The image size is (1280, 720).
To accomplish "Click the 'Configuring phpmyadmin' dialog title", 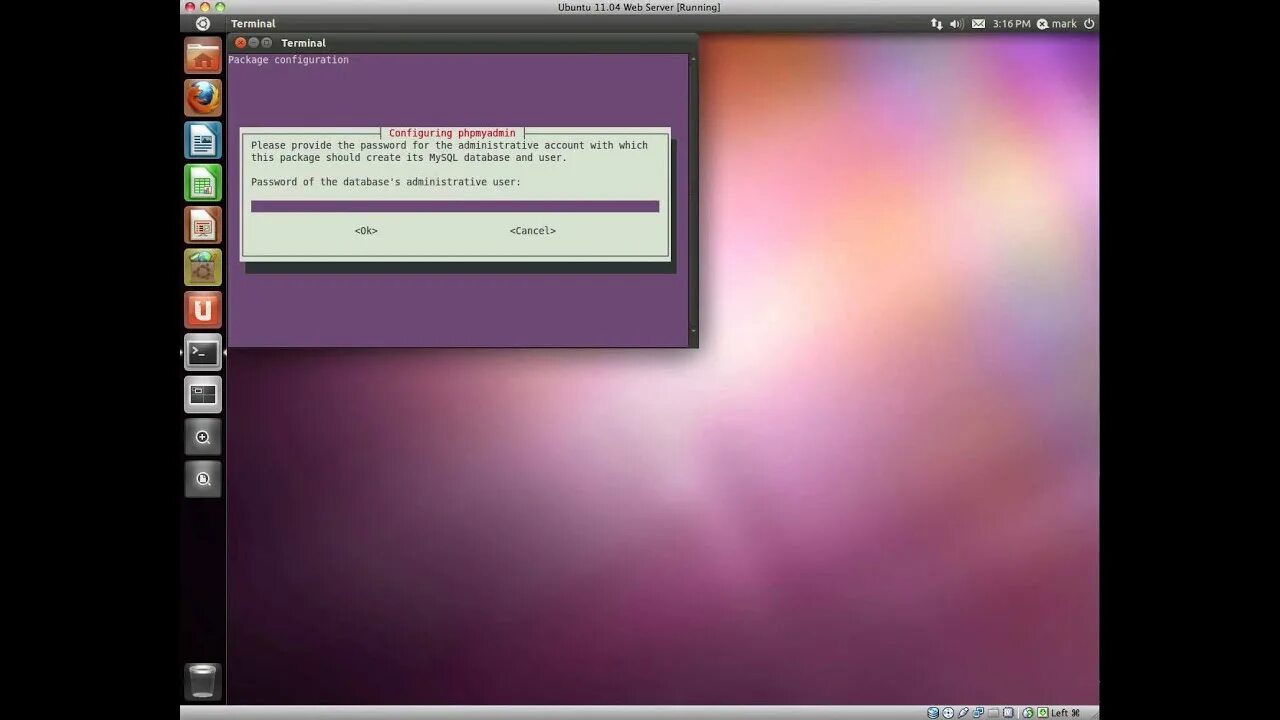I will click(452, 133).
